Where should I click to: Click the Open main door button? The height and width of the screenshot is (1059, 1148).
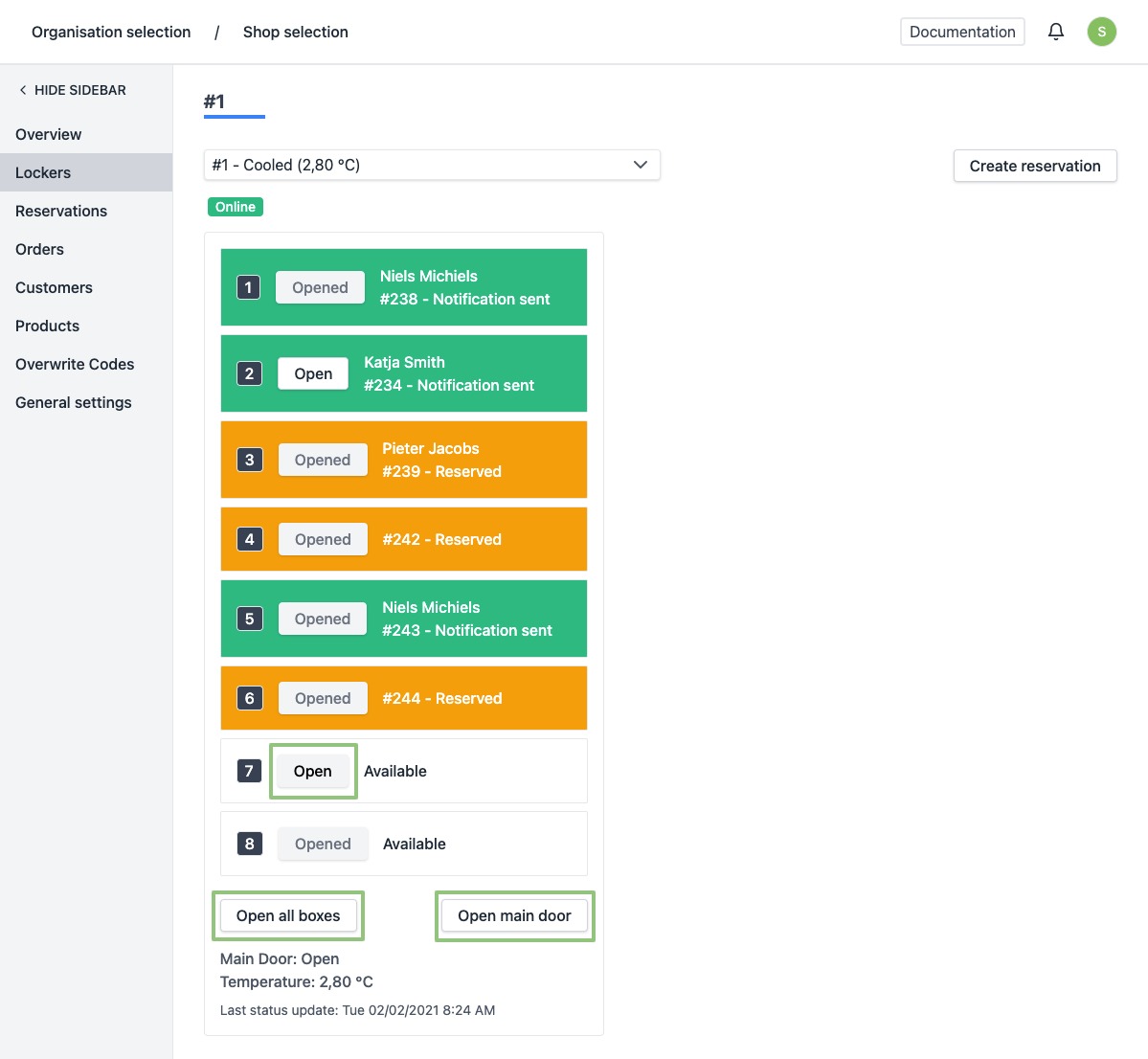point(514,915)
